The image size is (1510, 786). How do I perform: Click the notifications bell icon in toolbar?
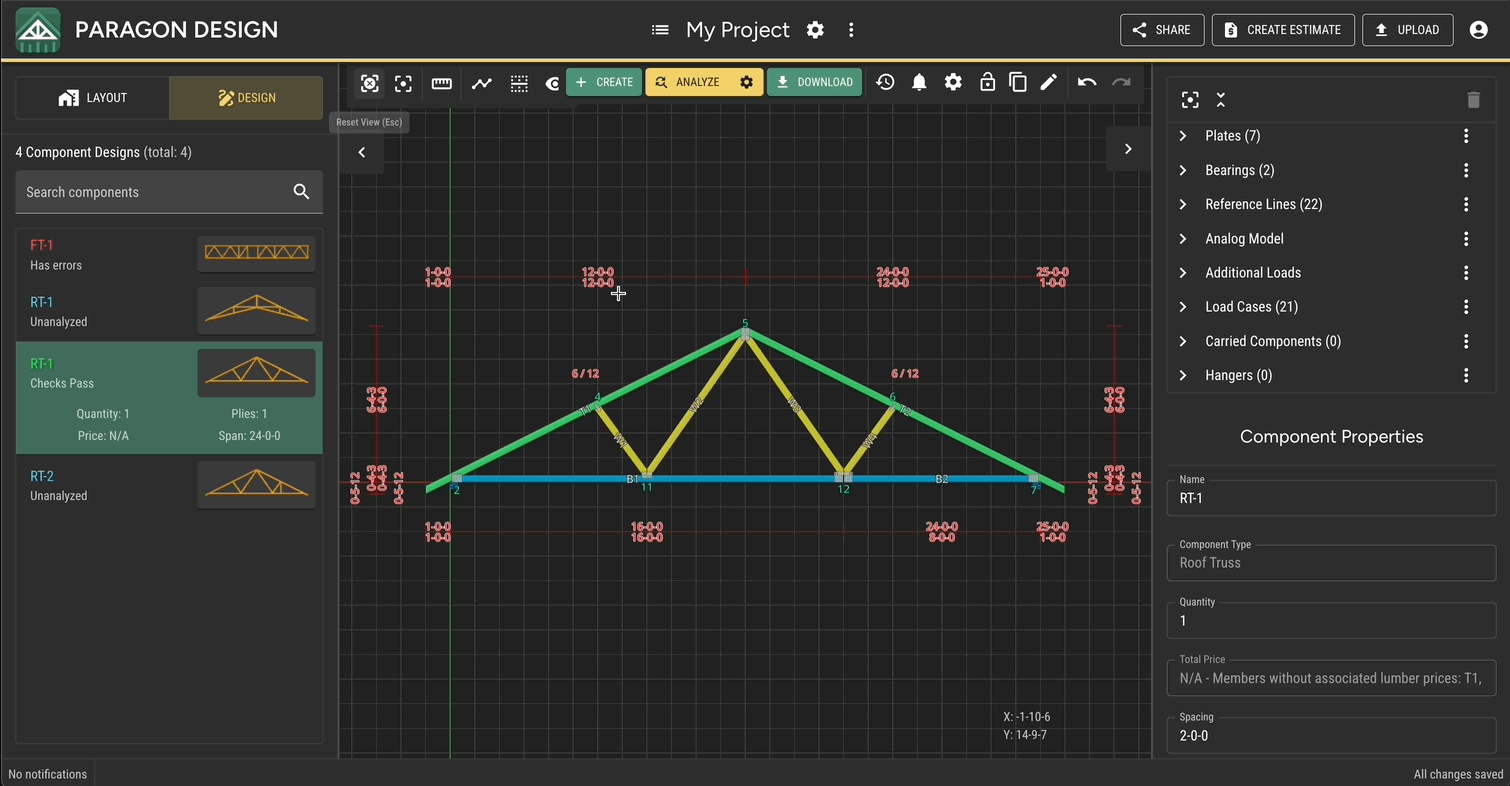[x=919, y=83]
